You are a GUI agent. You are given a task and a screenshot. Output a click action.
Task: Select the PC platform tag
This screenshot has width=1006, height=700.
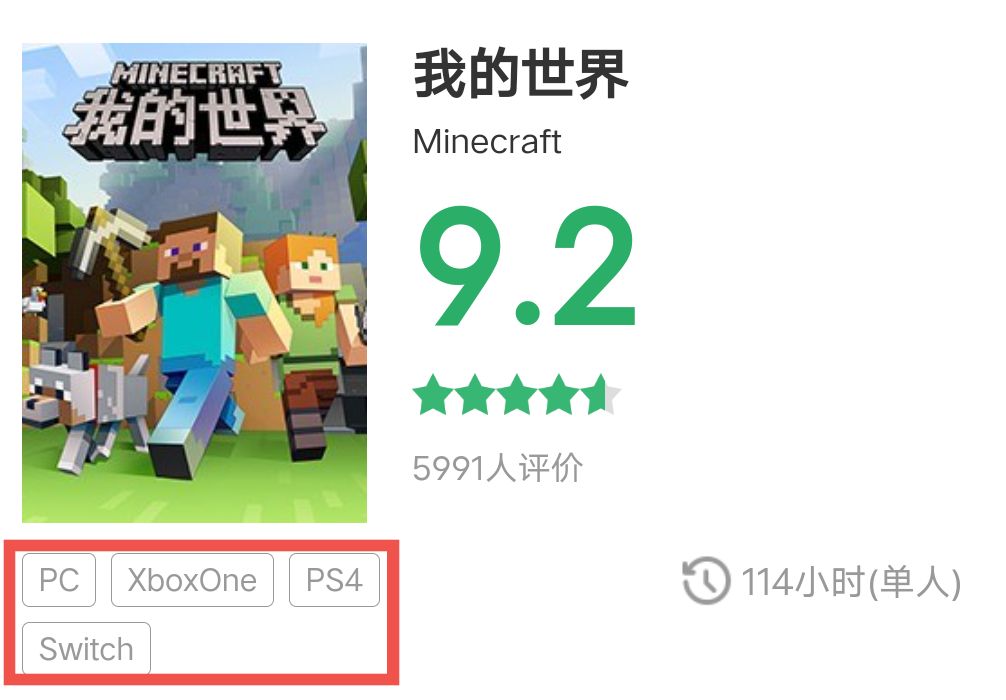click(x=59, y=580)
